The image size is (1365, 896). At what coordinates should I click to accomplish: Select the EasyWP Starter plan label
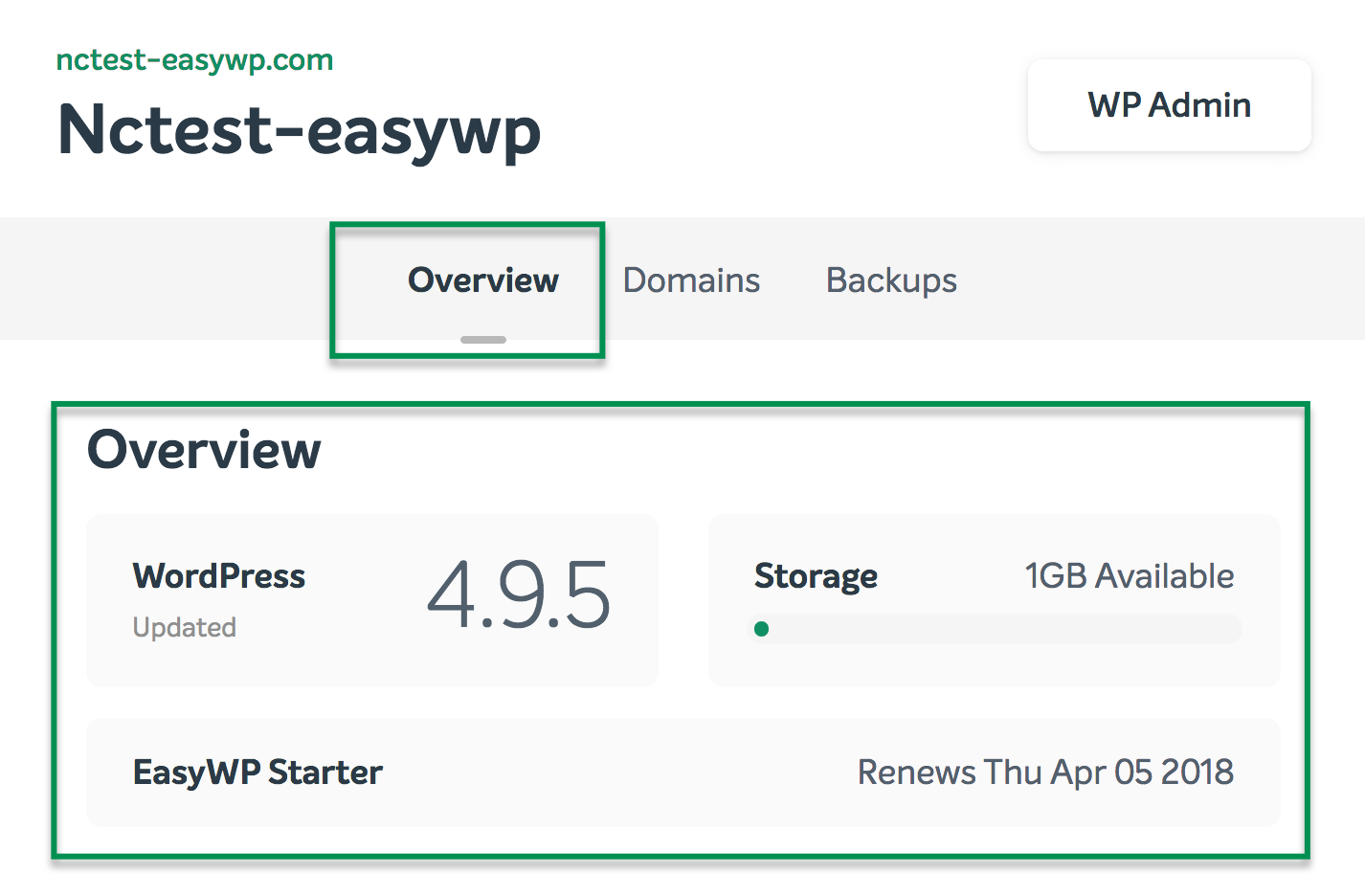pos(257,773)
